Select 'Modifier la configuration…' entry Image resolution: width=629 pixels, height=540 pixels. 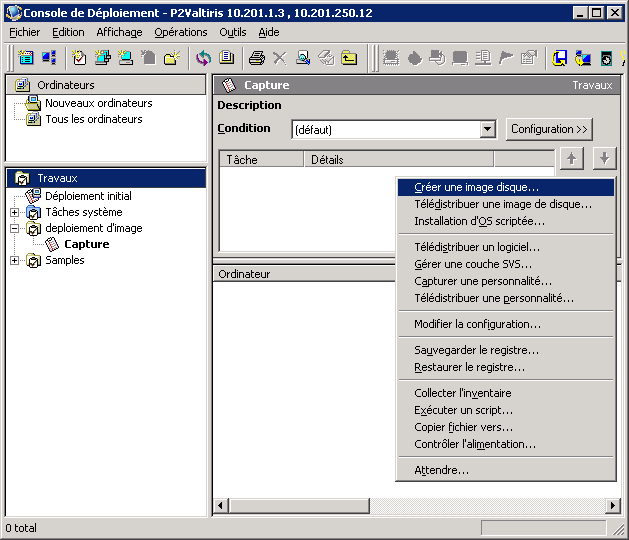[506, 324]
